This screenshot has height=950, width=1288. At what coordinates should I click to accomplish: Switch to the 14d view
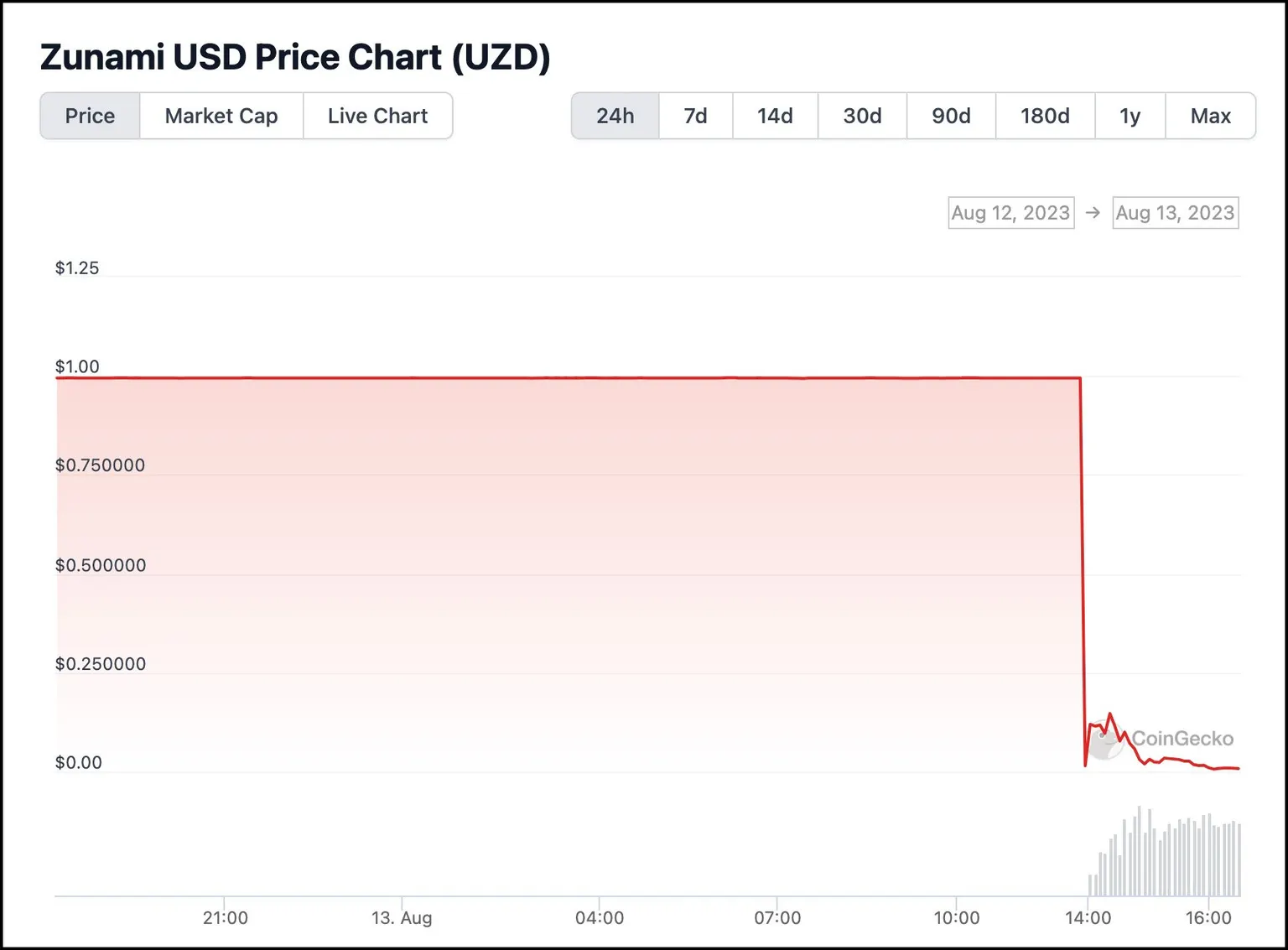pos(774,116)
